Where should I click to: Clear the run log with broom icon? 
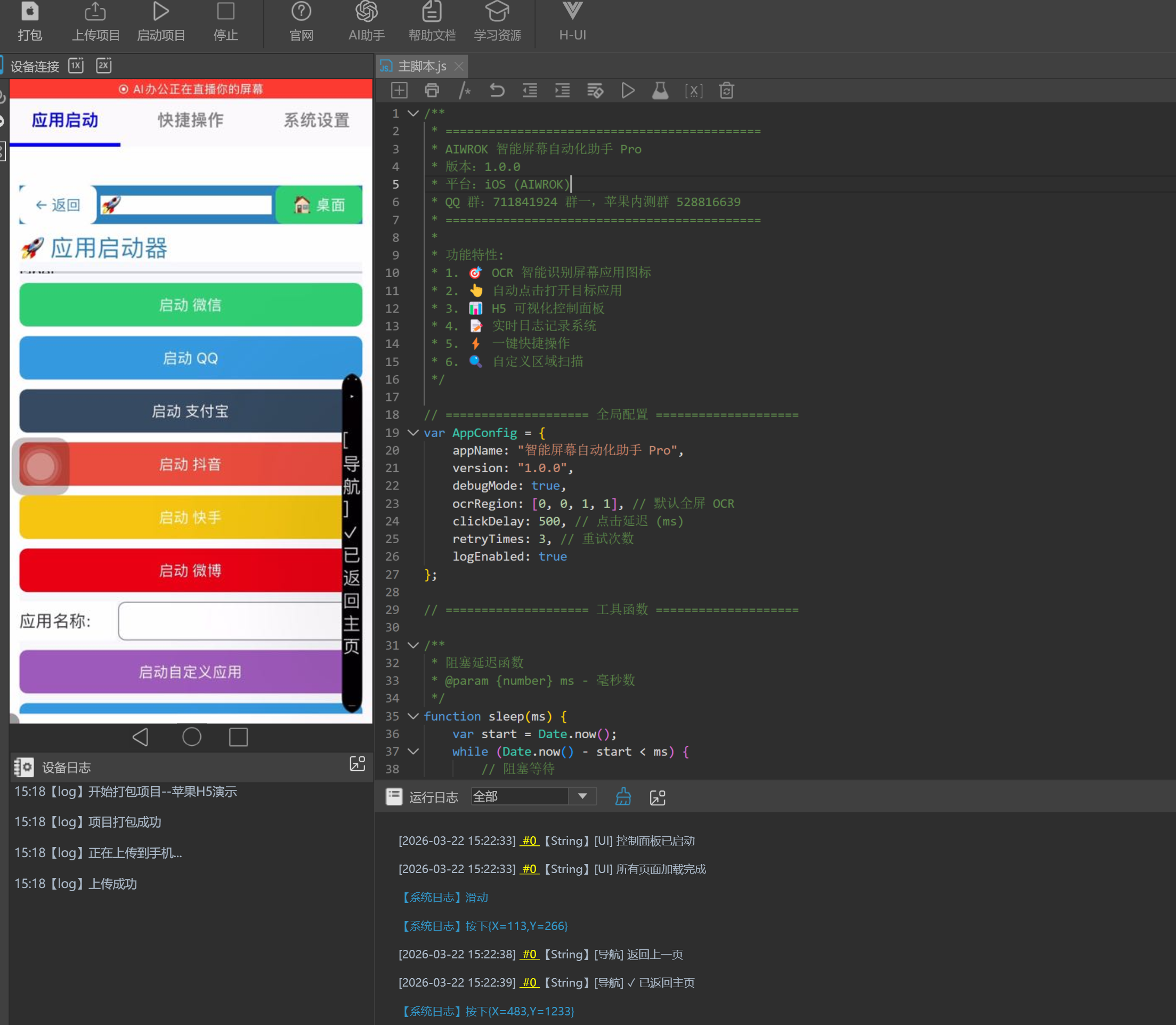coord(623,797)
